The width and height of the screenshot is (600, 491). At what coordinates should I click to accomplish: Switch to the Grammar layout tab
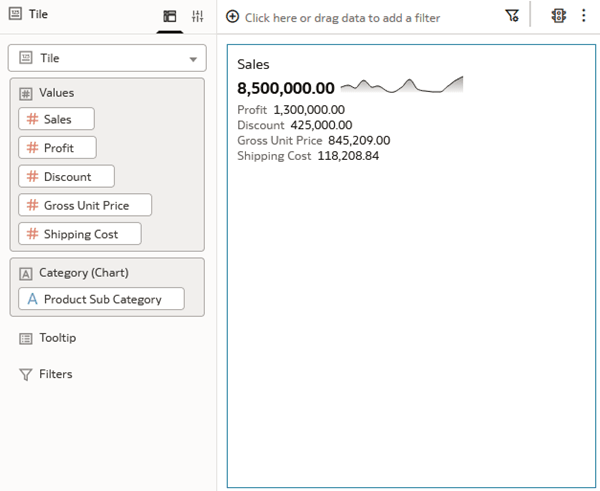click(x=170, y=16)
